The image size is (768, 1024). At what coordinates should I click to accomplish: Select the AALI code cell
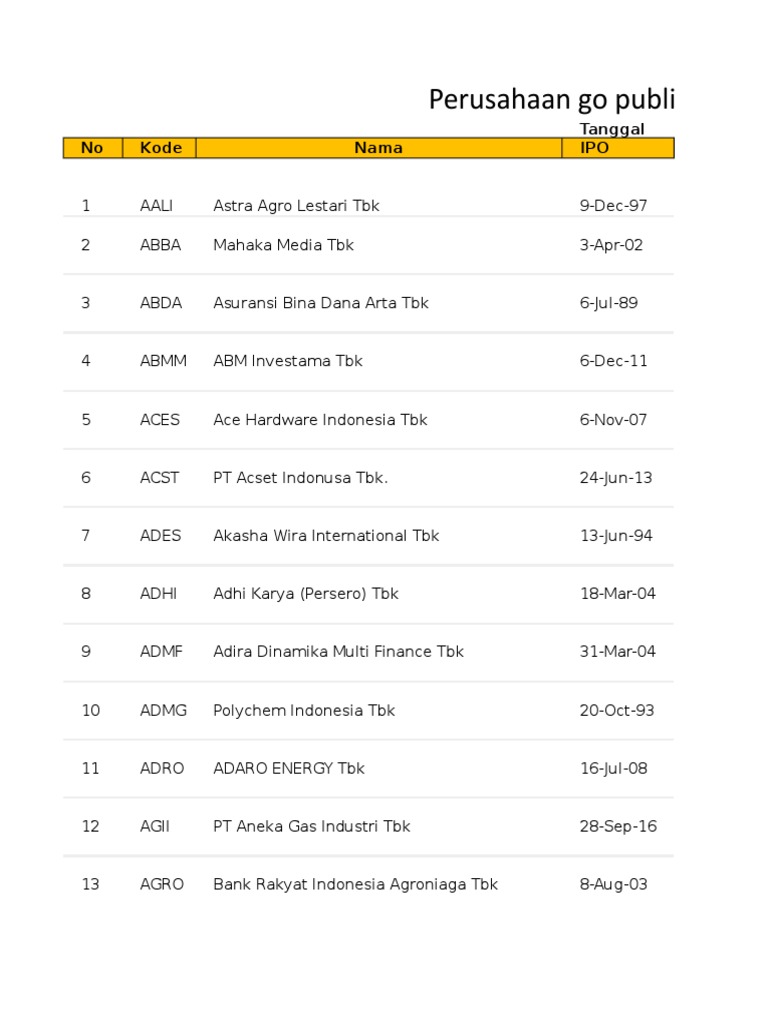tap(156, 206)
